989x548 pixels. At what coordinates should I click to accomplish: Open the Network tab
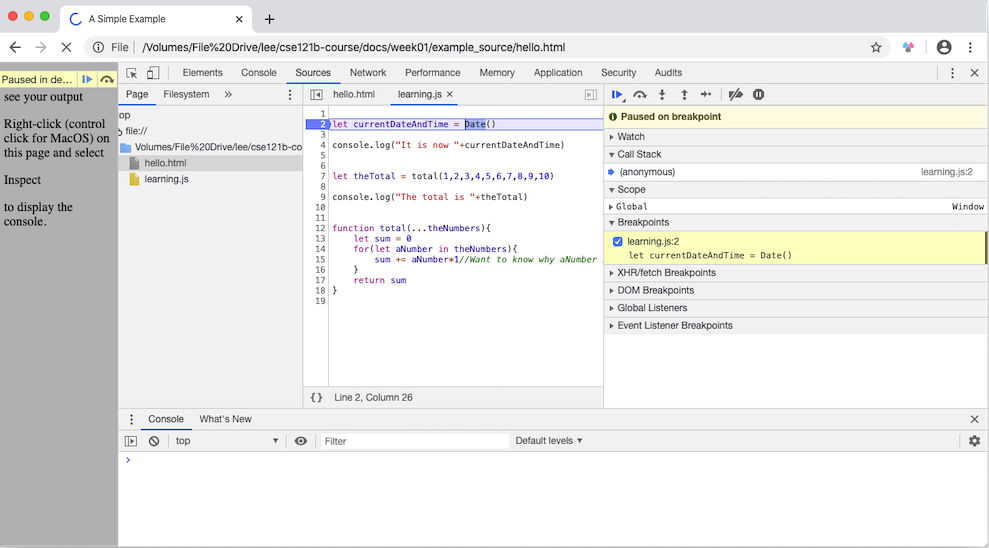tap(368, 73)
